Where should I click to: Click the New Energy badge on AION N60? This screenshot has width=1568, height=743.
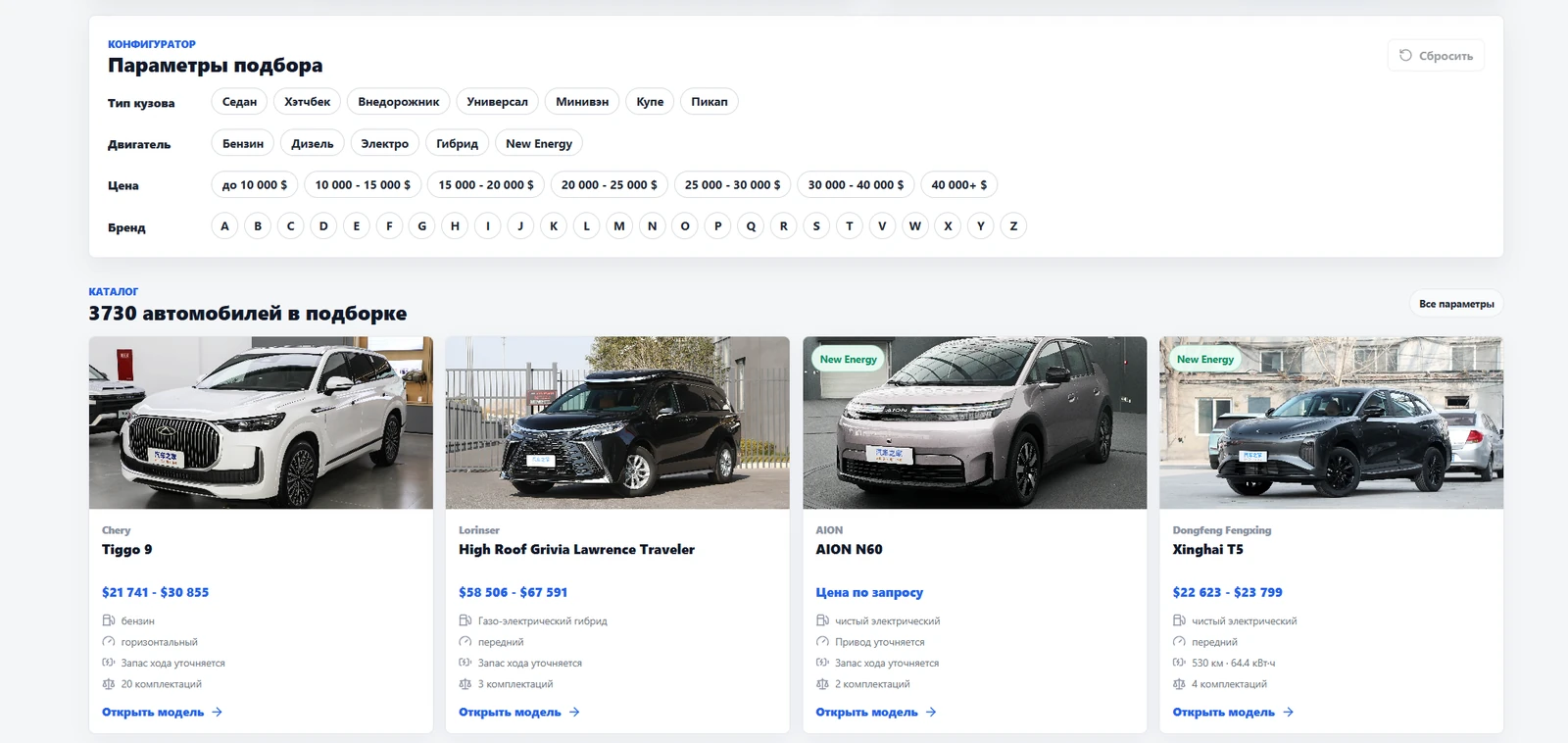(848, 360)
